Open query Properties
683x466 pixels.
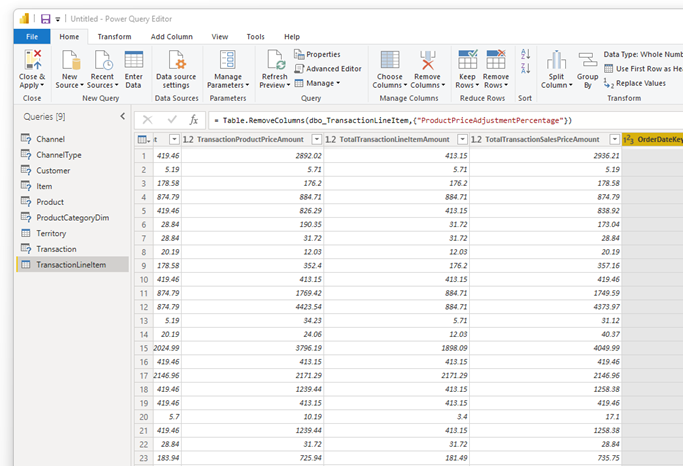(x=317, y=54)
